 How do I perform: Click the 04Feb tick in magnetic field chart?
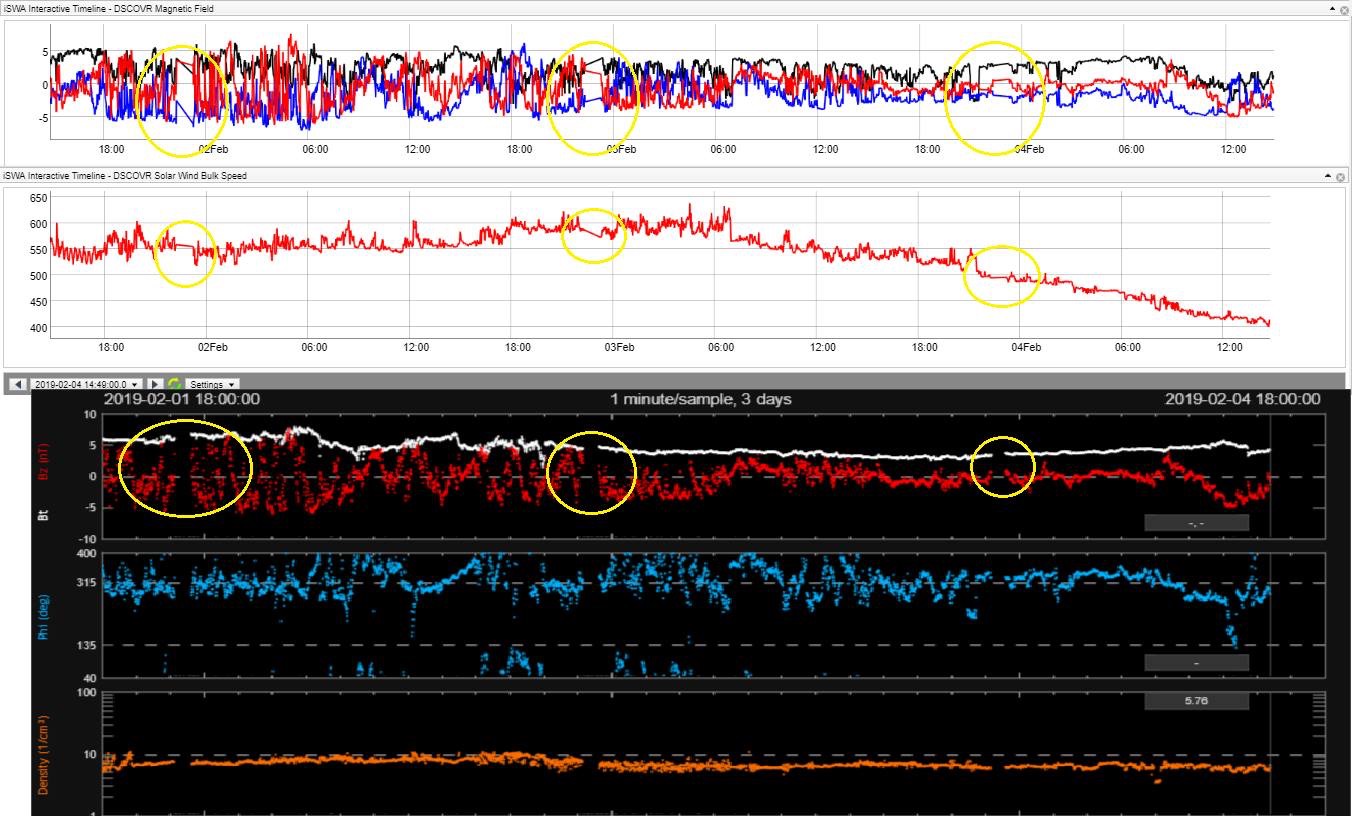point(1029,149)
